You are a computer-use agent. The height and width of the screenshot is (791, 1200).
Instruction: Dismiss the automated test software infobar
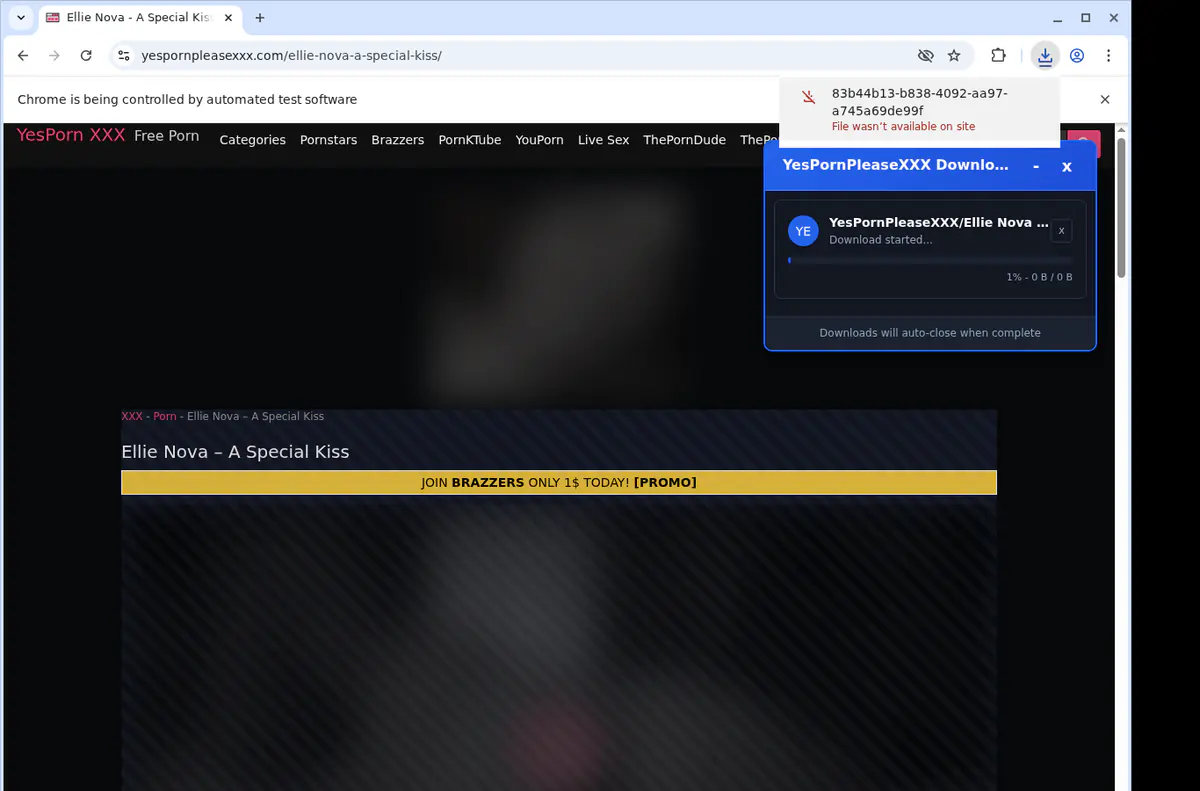click(1105, 99)
